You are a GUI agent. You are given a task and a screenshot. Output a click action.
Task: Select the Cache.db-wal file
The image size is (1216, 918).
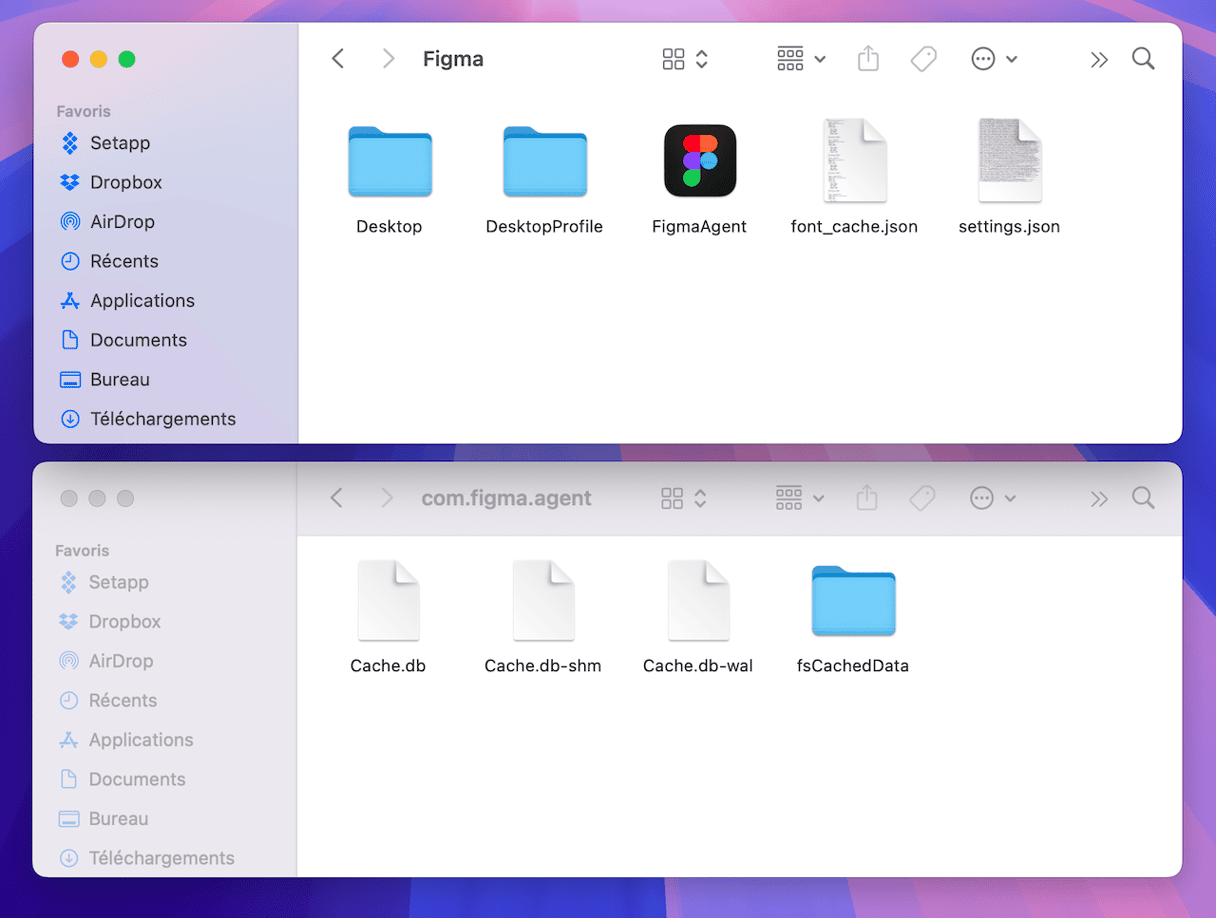click(x=698, y=602)
